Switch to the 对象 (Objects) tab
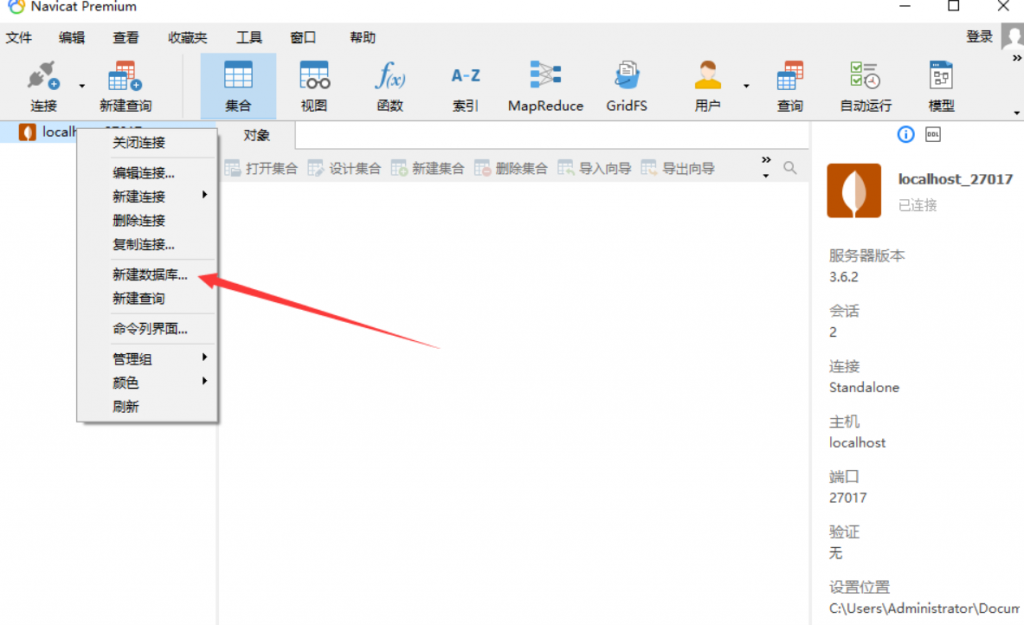This screenshot has height=625, width=1024. 256,136
